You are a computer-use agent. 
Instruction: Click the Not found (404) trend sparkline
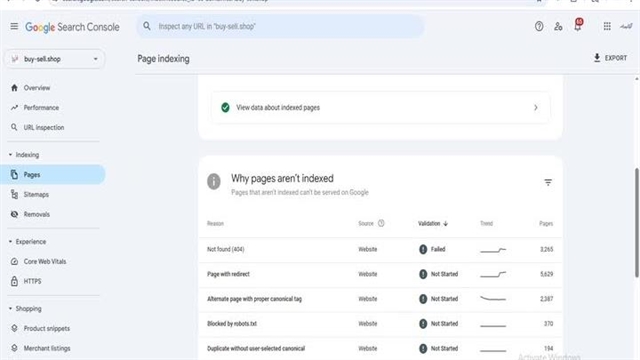(493, 250)
